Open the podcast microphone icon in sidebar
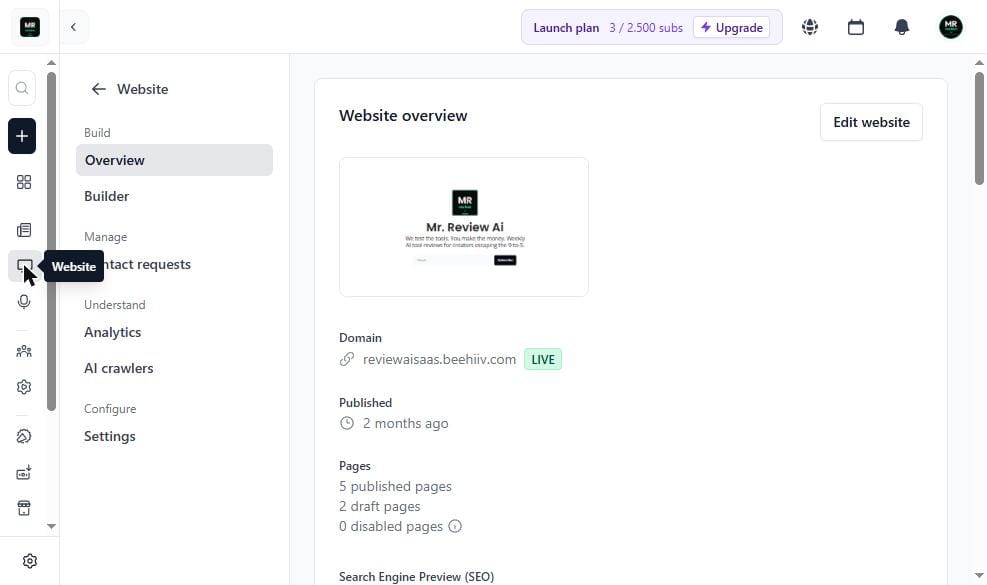Screen dimensions: 987x585 pyautogui.click(x=24, y=302)
